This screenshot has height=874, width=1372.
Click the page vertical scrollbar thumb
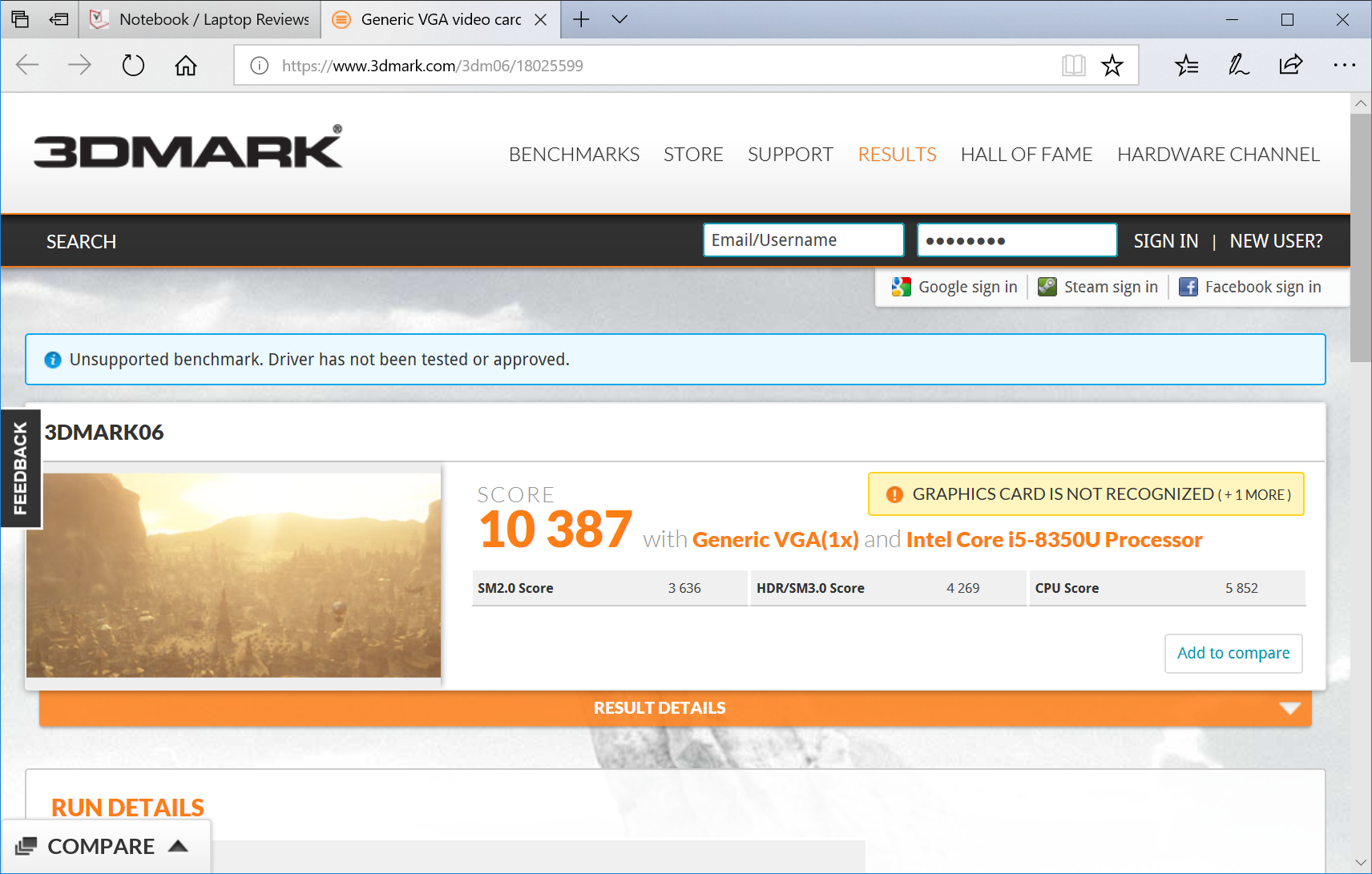coord(1361,237)
